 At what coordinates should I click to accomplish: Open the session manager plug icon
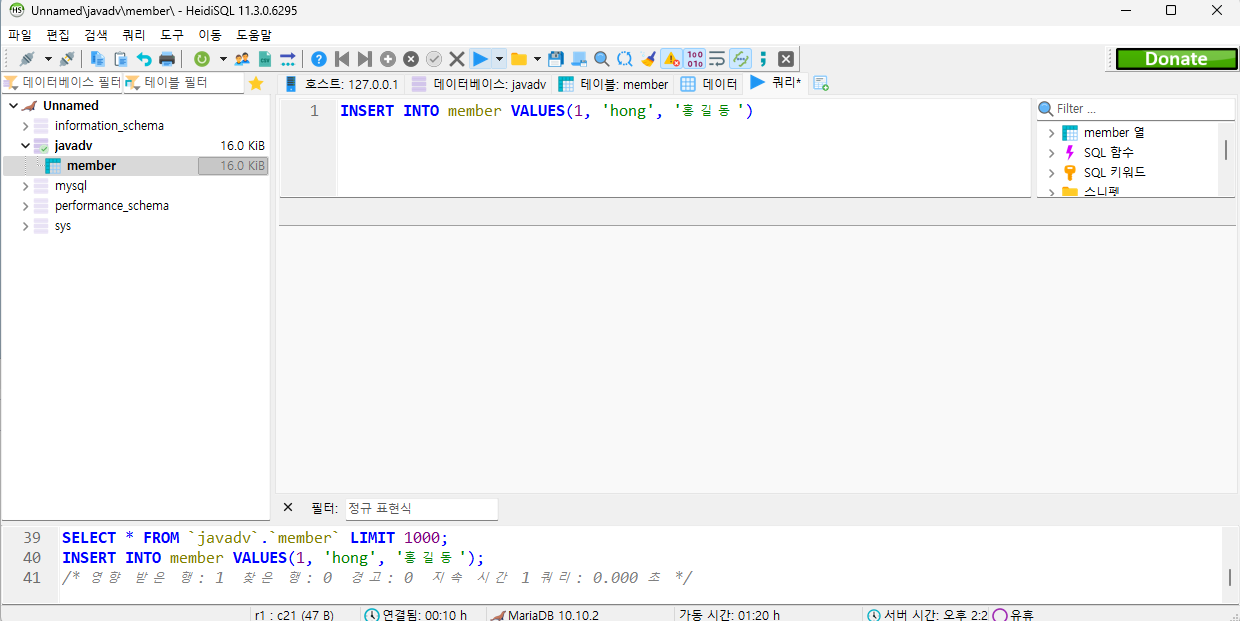point(27,59)
